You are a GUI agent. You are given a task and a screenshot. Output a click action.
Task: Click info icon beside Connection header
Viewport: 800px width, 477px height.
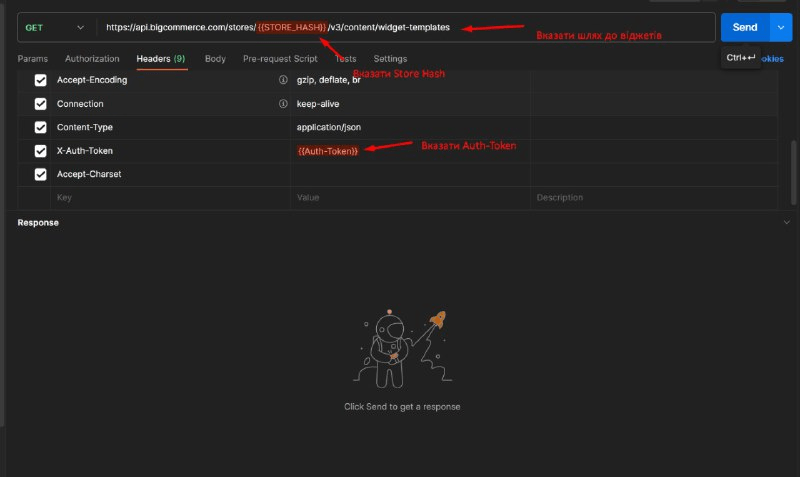(283, 104)
